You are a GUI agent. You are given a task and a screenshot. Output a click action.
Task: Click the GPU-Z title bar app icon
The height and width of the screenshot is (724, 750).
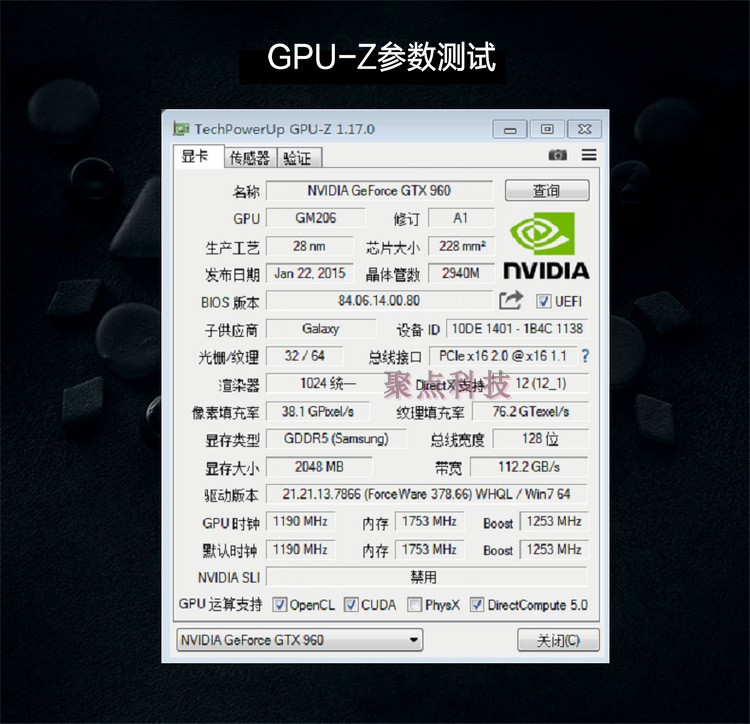click(181, 129)
